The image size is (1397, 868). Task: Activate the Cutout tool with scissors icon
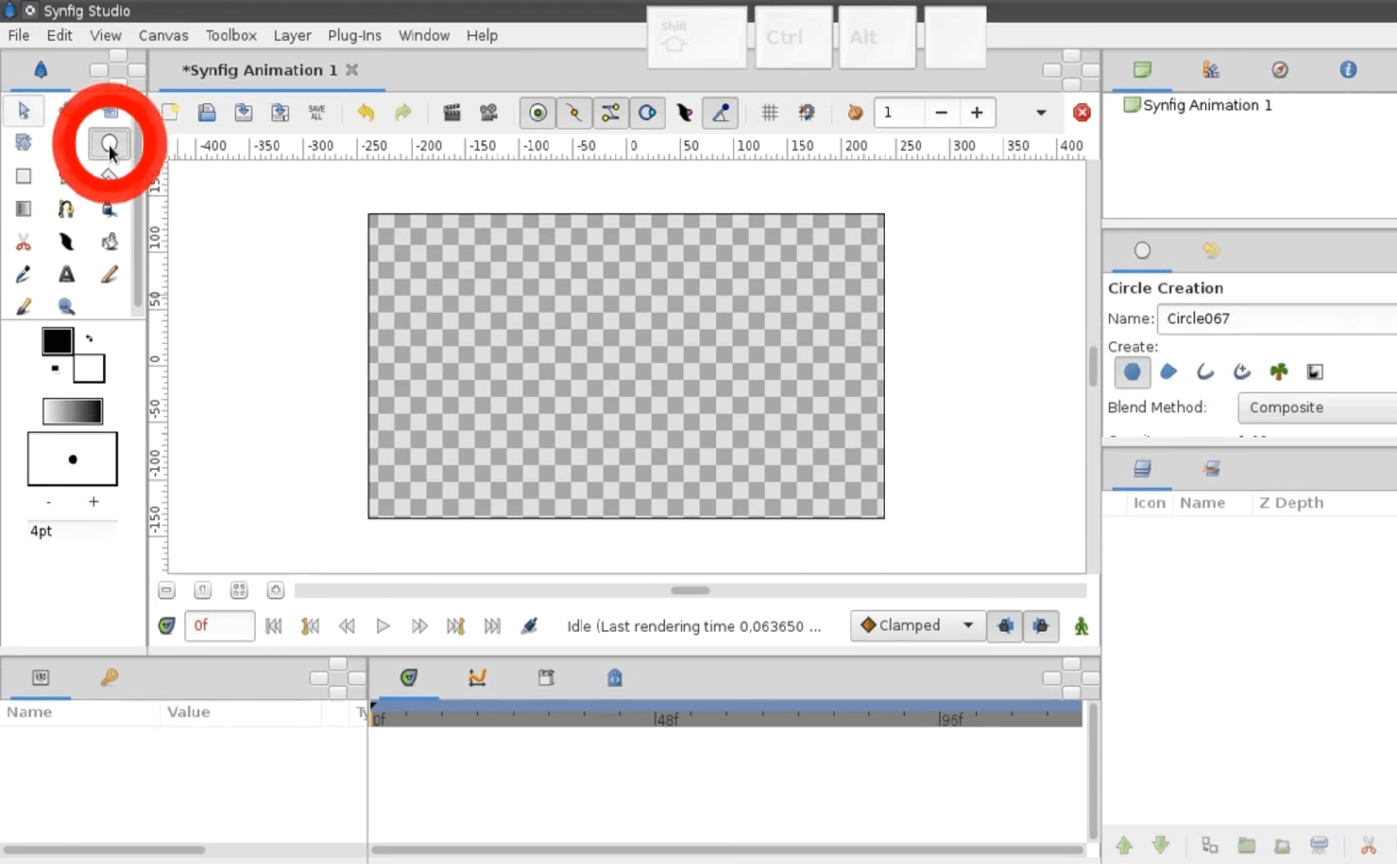point(23,242)
